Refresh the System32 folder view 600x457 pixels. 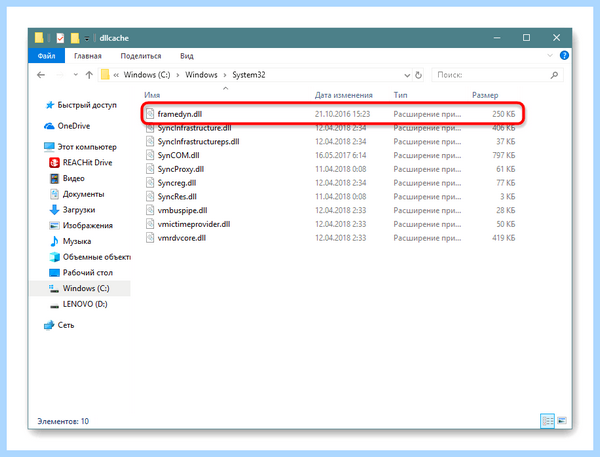click(x=419, y=75)
